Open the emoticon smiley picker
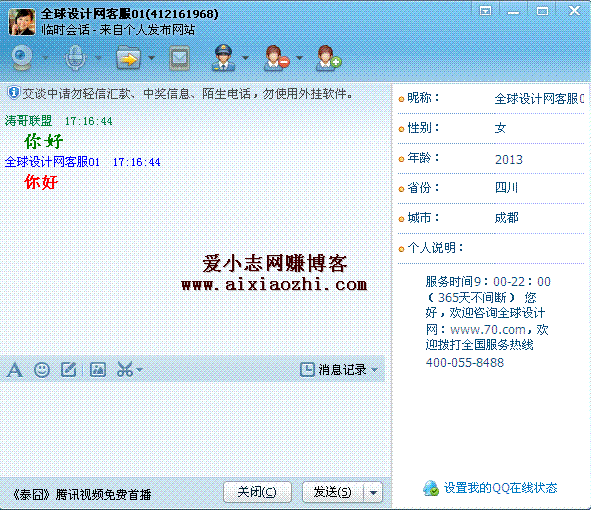The height and width of the screenshot is (510, 591). [42, 370]
